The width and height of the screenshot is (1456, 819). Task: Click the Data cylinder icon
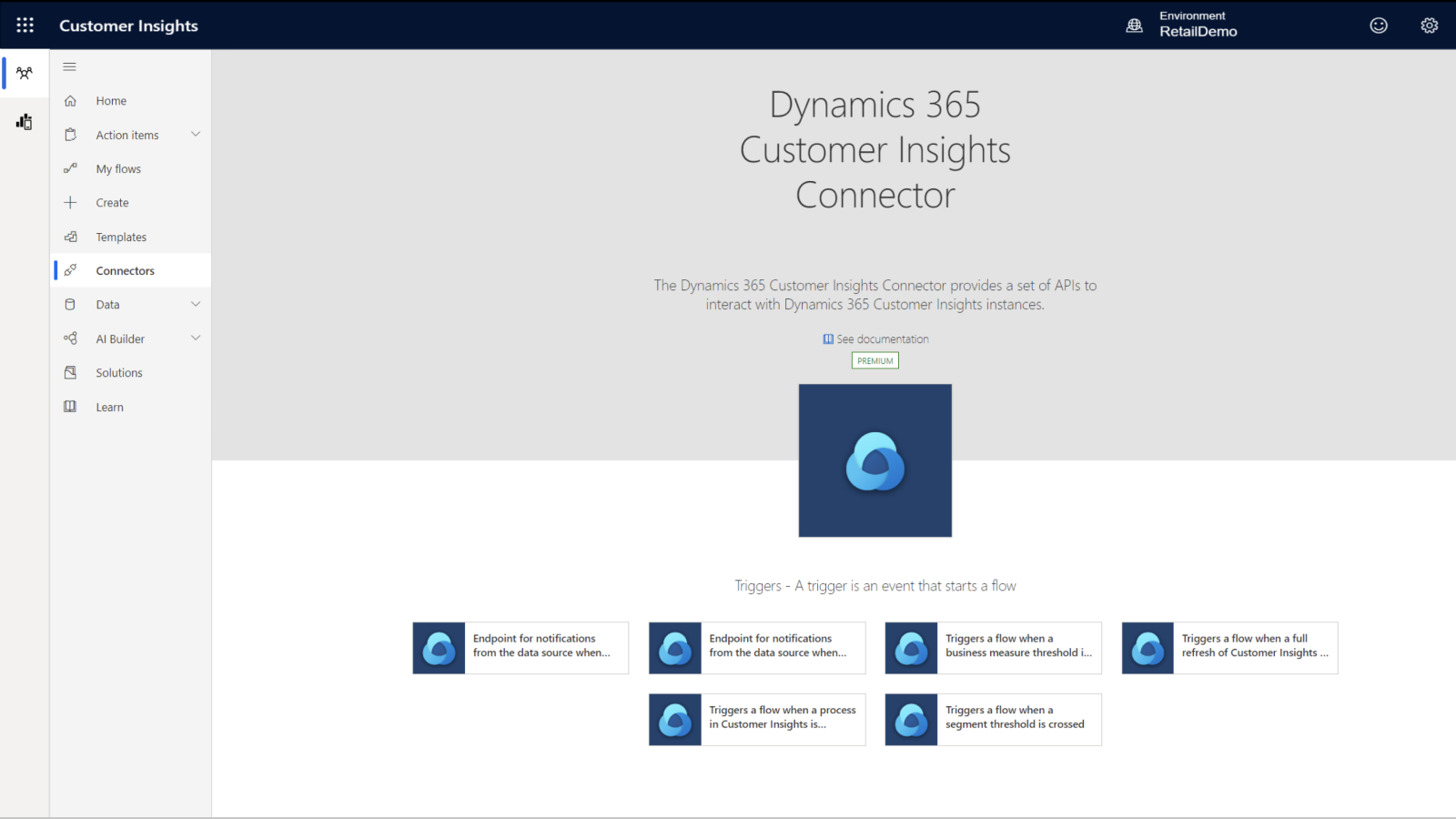pos(70,305)
